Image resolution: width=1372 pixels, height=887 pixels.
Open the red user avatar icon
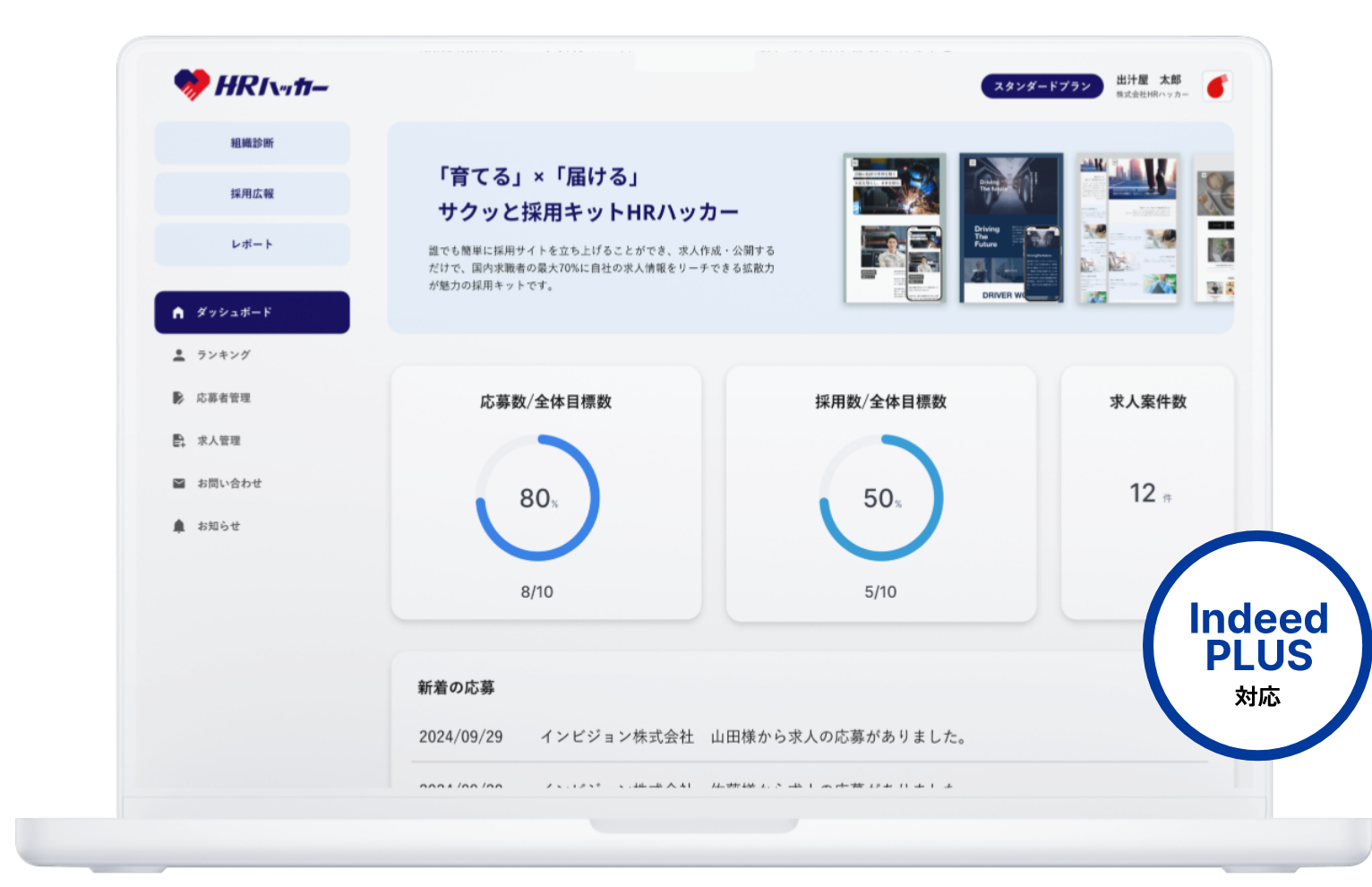coord(1217,86)
